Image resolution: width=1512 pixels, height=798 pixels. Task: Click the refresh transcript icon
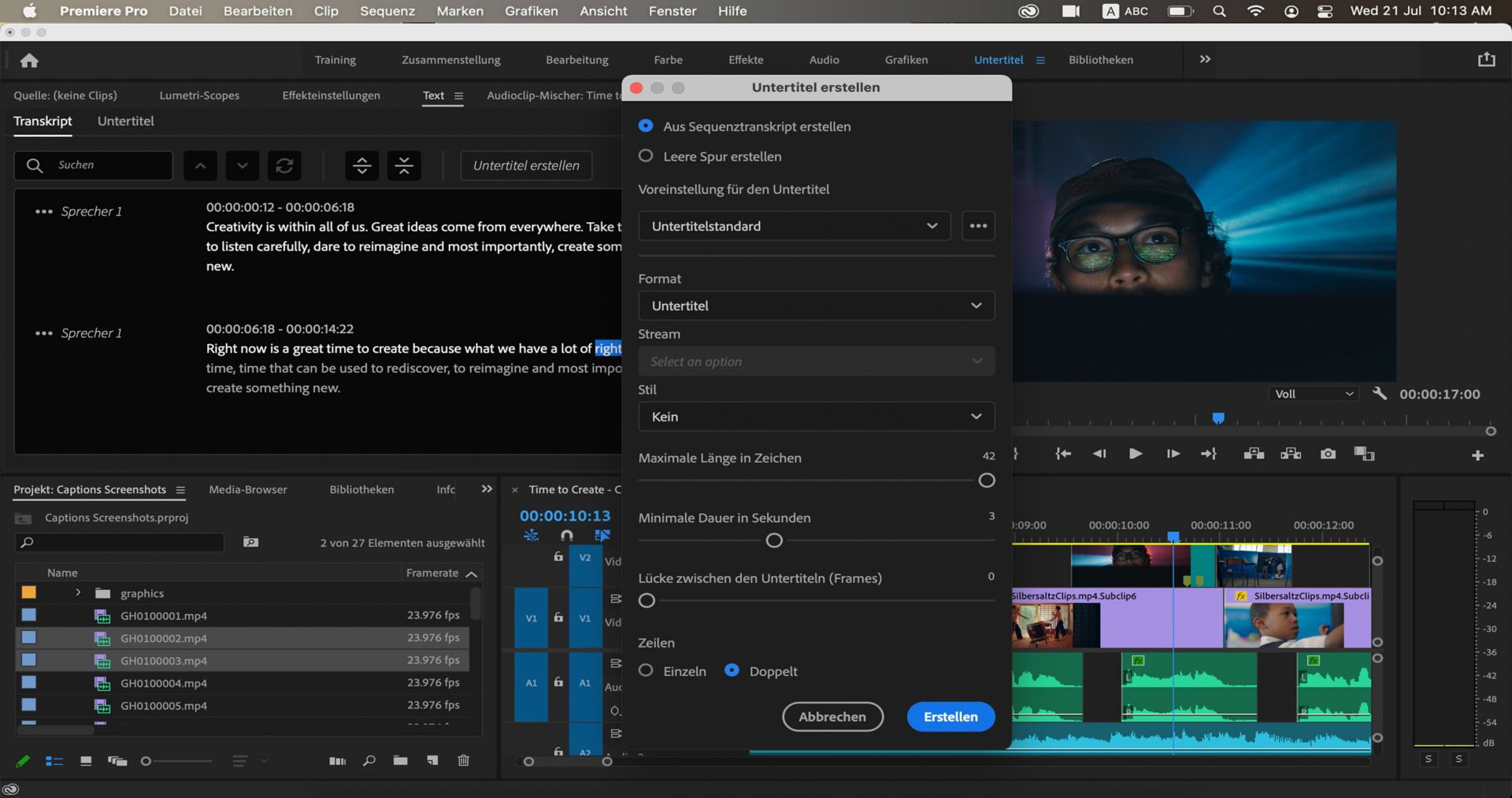(284, 165)
